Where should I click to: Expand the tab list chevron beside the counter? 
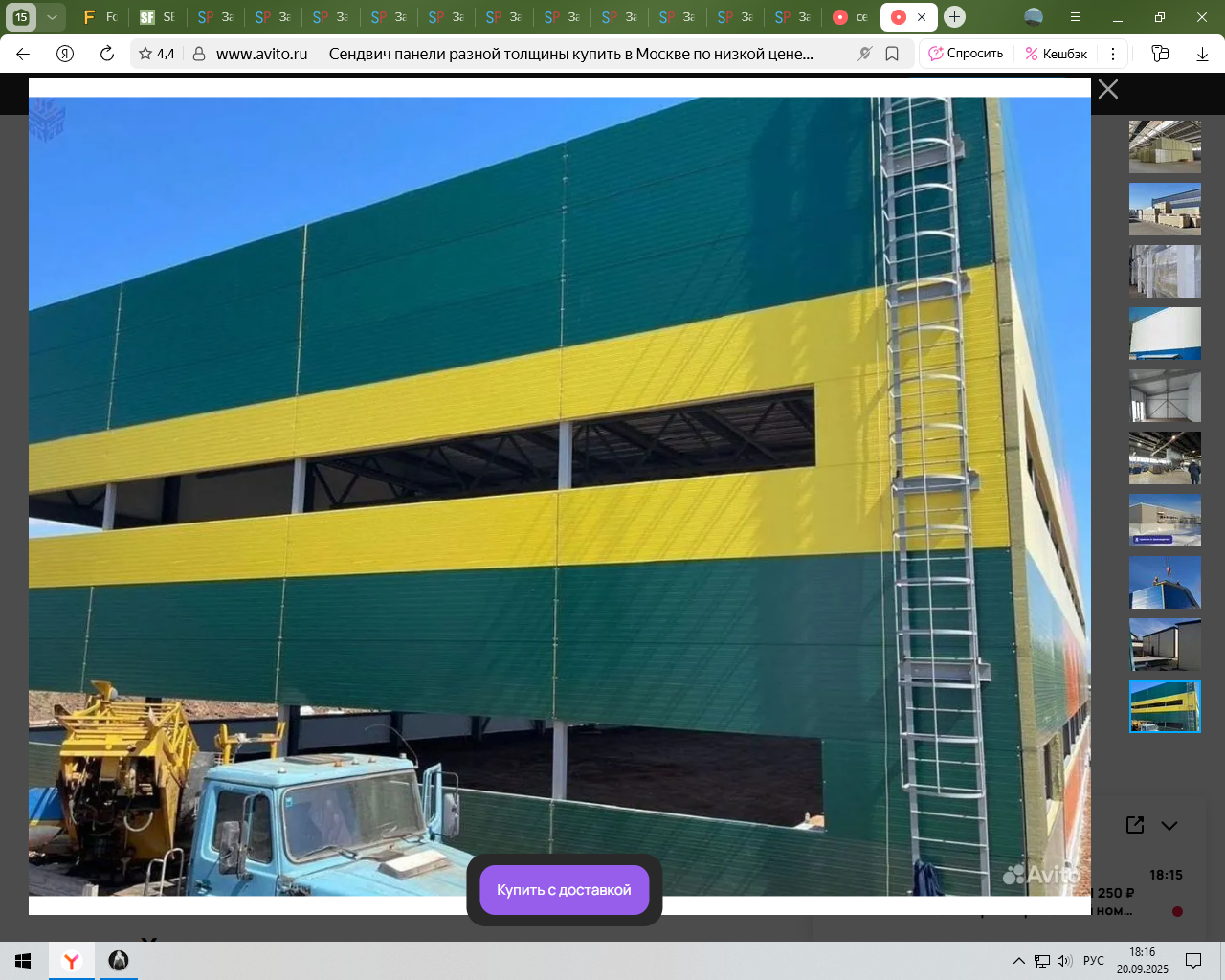(52, 17)
